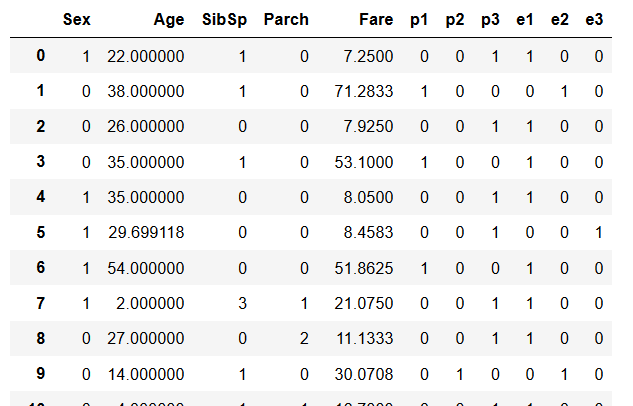Click p1 value 1 in row 3
Viewport: 633px width, 406px height.
(x=424, y=162)
